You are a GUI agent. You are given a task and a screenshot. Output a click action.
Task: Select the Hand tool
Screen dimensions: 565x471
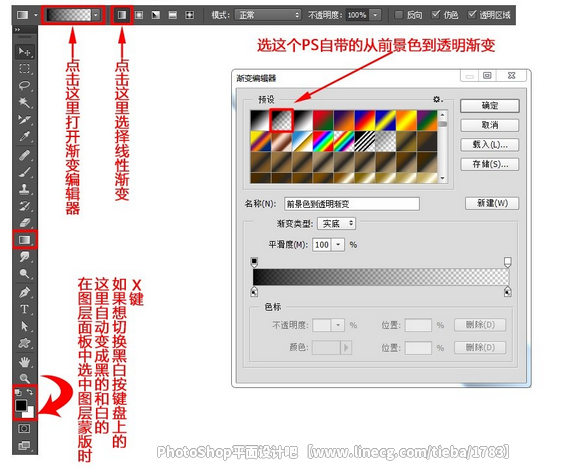25,361
